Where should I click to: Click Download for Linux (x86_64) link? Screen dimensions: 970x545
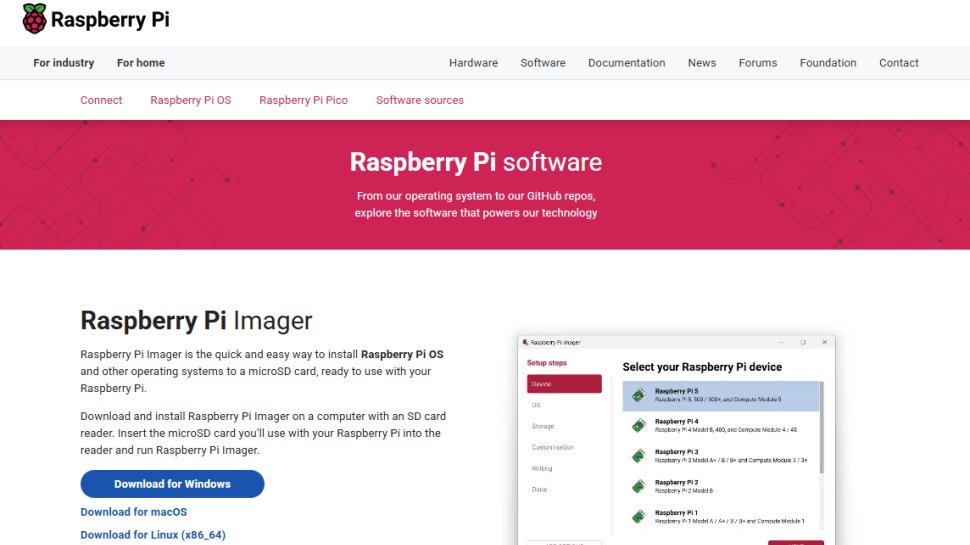pos(153,534)
